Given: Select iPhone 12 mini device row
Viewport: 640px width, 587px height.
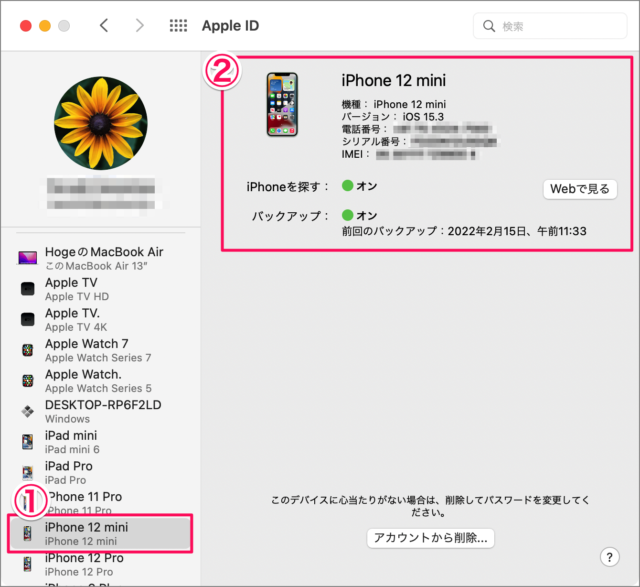Looking at the screenshot, I should 101,533.
